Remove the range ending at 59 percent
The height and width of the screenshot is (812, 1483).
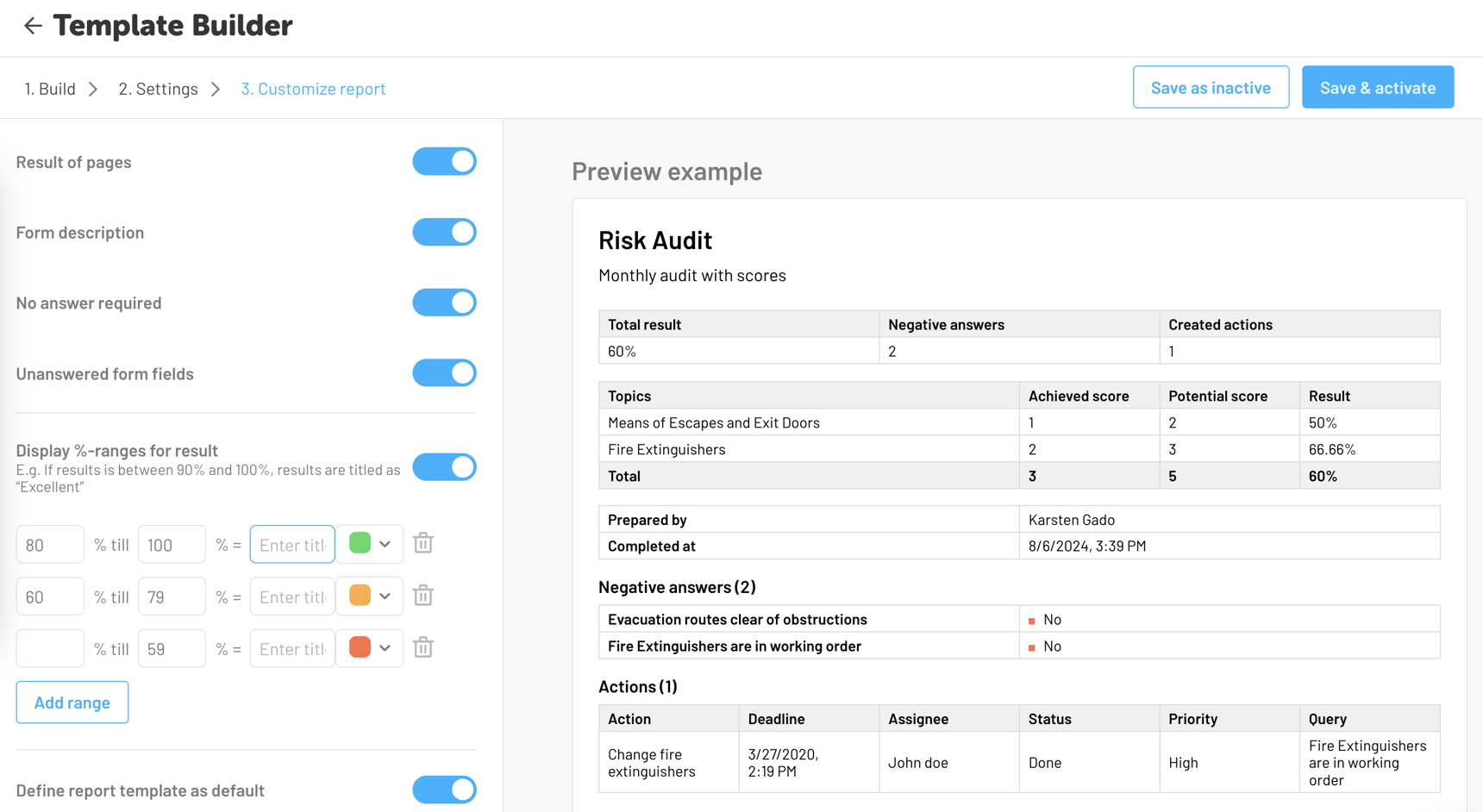[x=423, y=647]
